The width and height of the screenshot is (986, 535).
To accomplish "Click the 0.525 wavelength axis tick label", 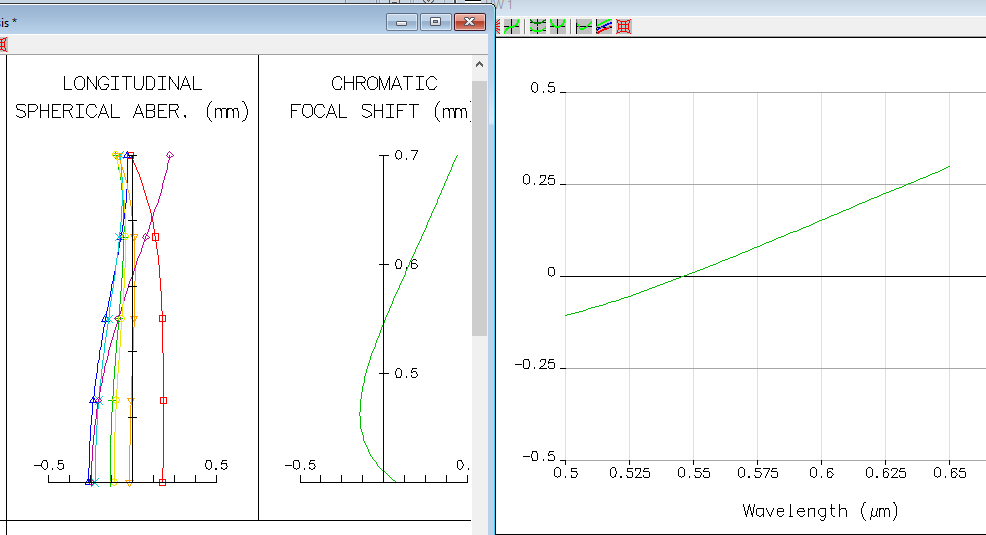I will point(629,473).
